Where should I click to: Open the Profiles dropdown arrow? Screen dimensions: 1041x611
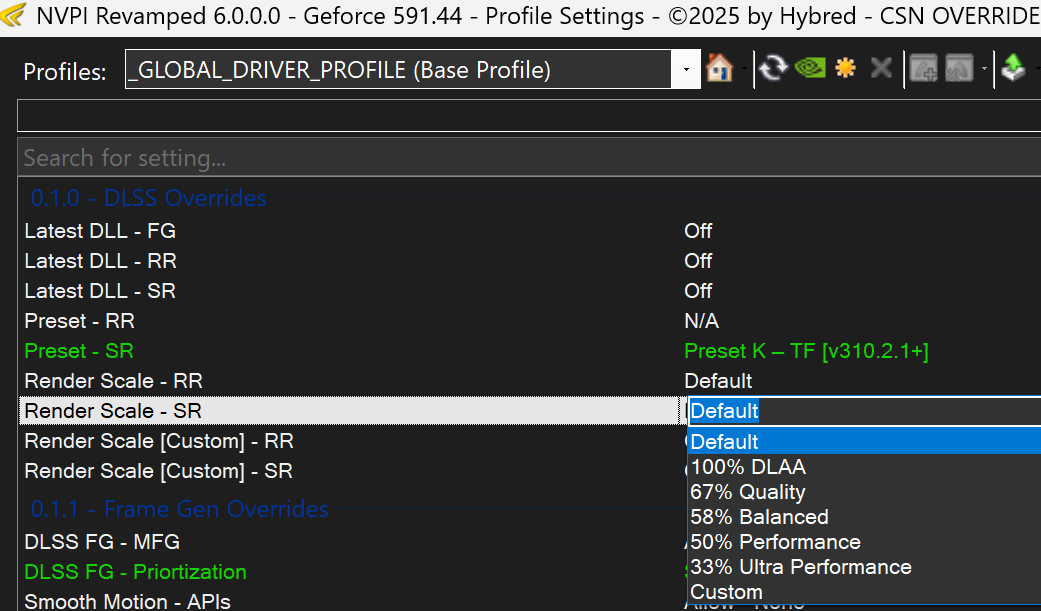pos(686,69)
